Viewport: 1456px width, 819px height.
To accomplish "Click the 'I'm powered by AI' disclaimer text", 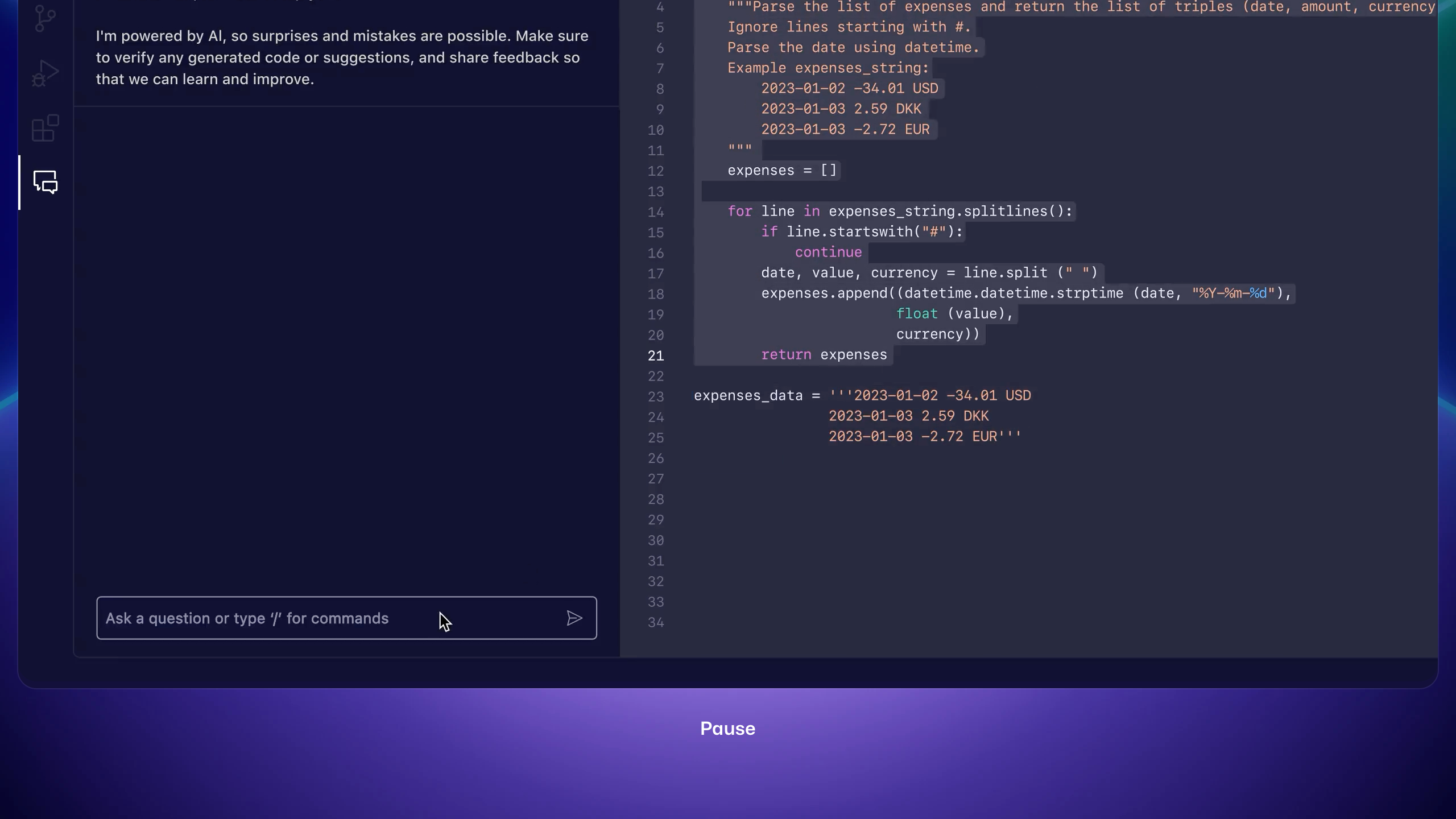I will (x=342, y=57).
